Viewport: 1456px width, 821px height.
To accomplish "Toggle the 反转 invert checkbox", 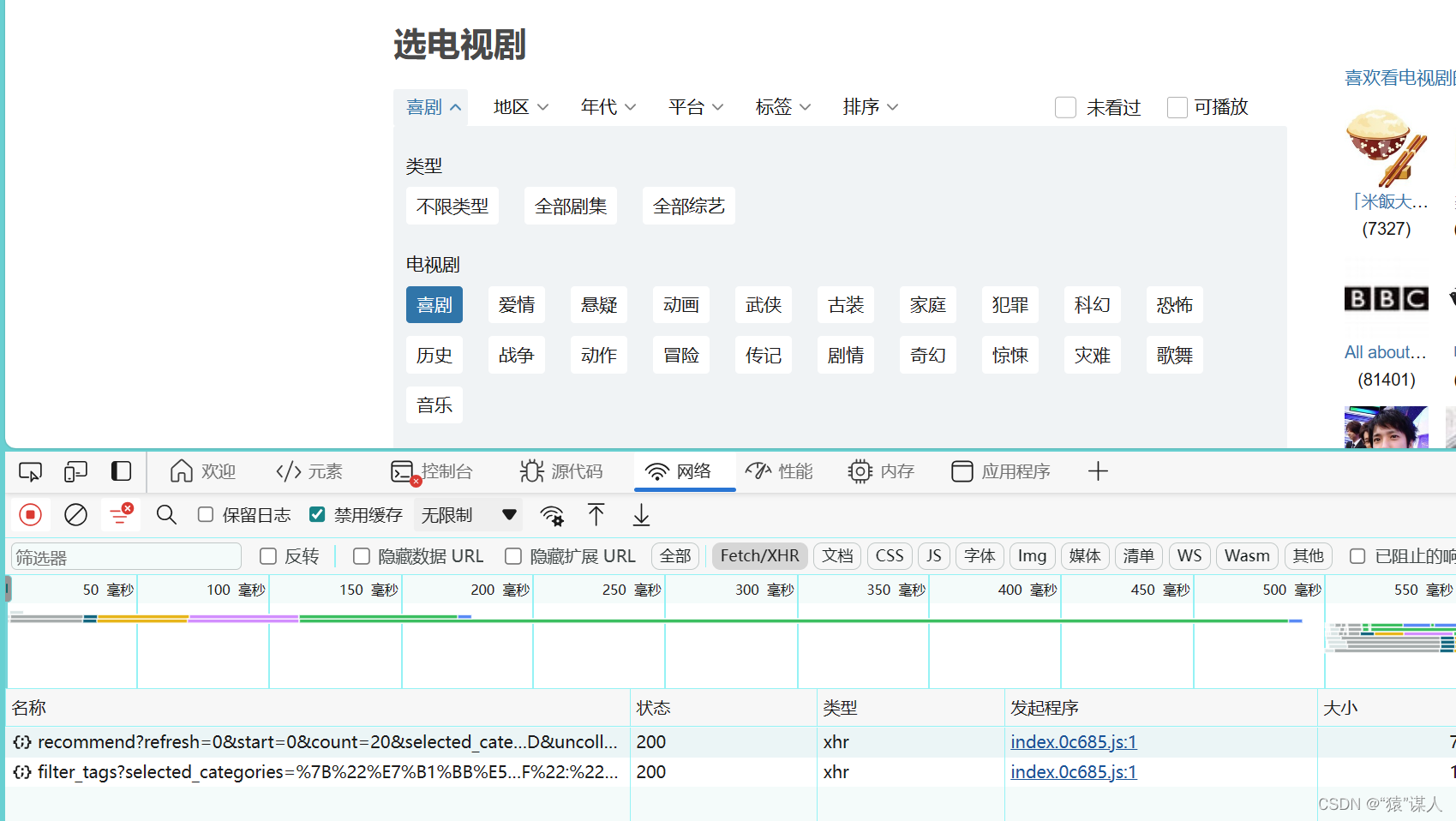I will coord(268,556).
